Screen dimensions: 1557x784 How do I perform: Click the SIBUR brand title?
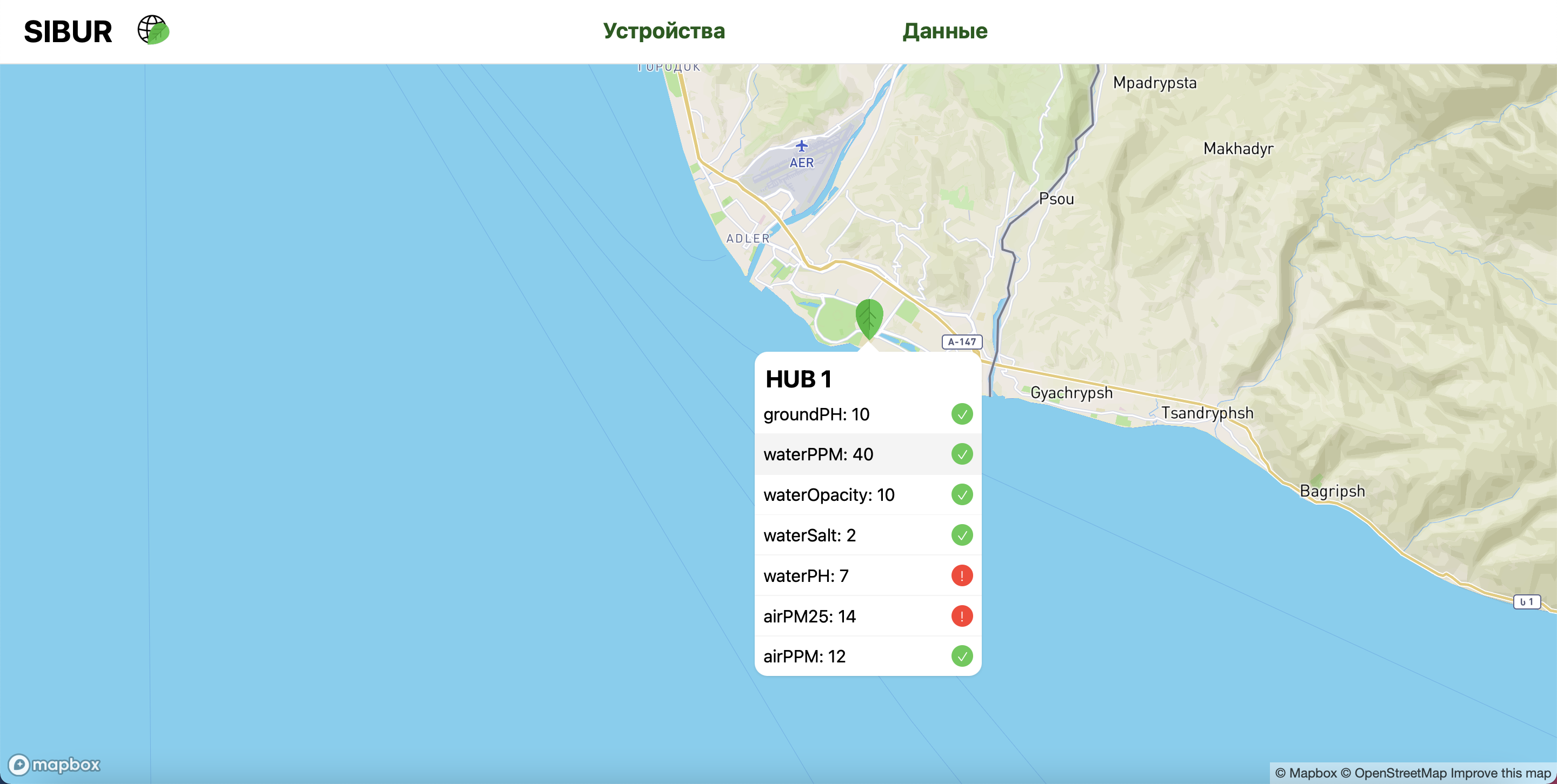pyautogui.click(x=68, y=31)
